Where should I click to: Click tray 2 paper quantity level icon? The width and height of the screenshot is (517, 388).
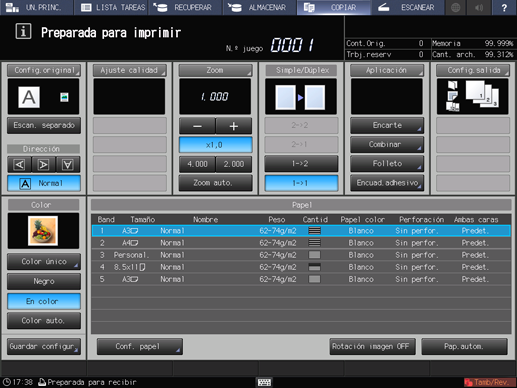point(315,243)
